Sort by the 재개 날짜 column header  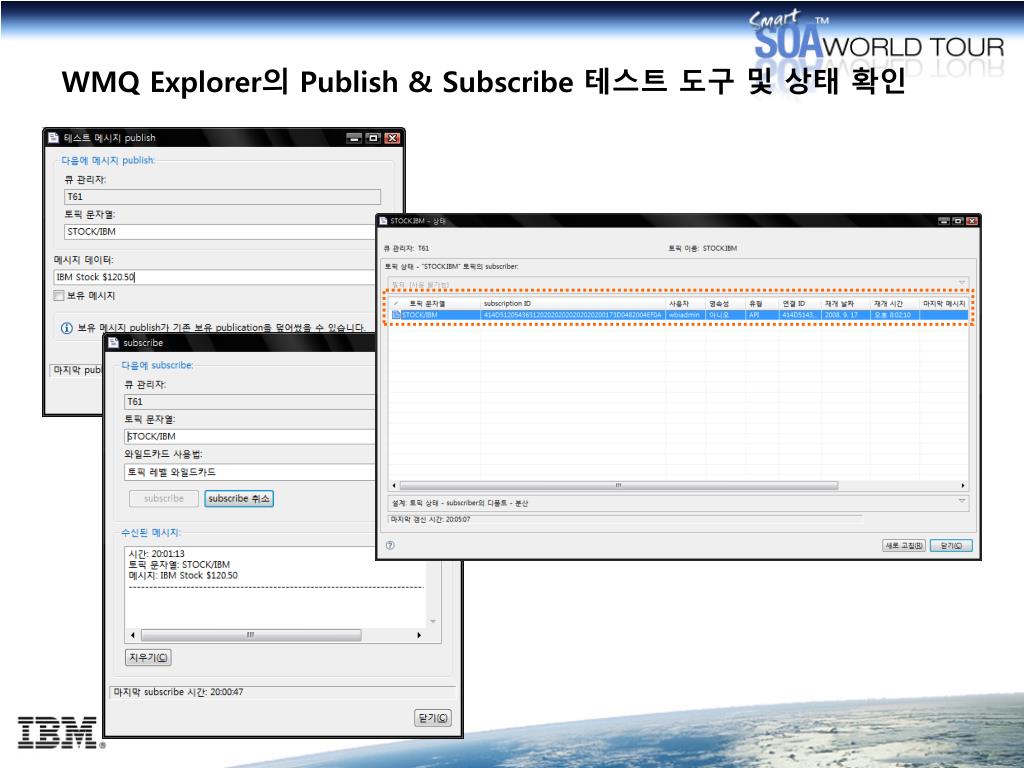tap(839, 304)
